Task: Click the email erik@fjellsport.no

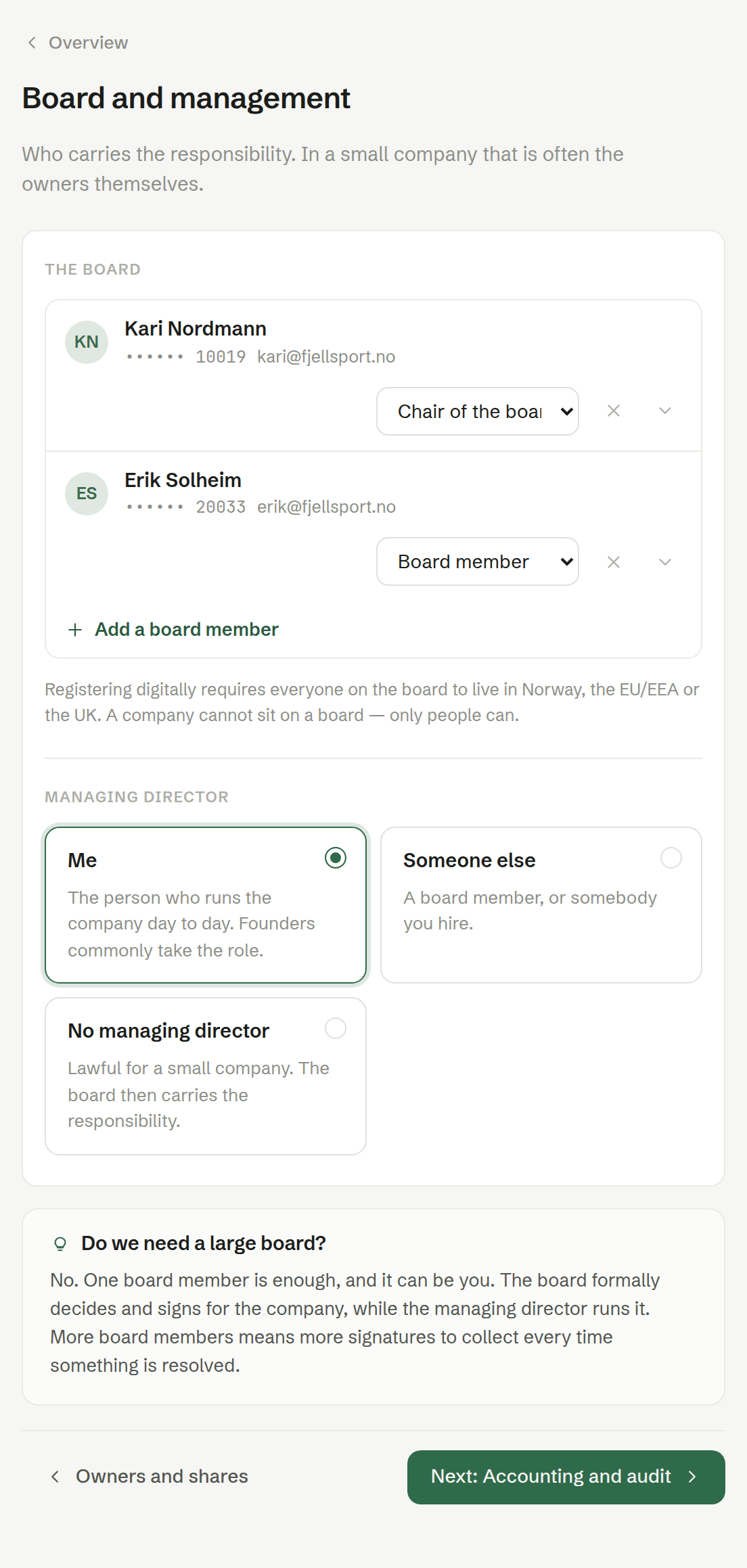Action: 326,507
